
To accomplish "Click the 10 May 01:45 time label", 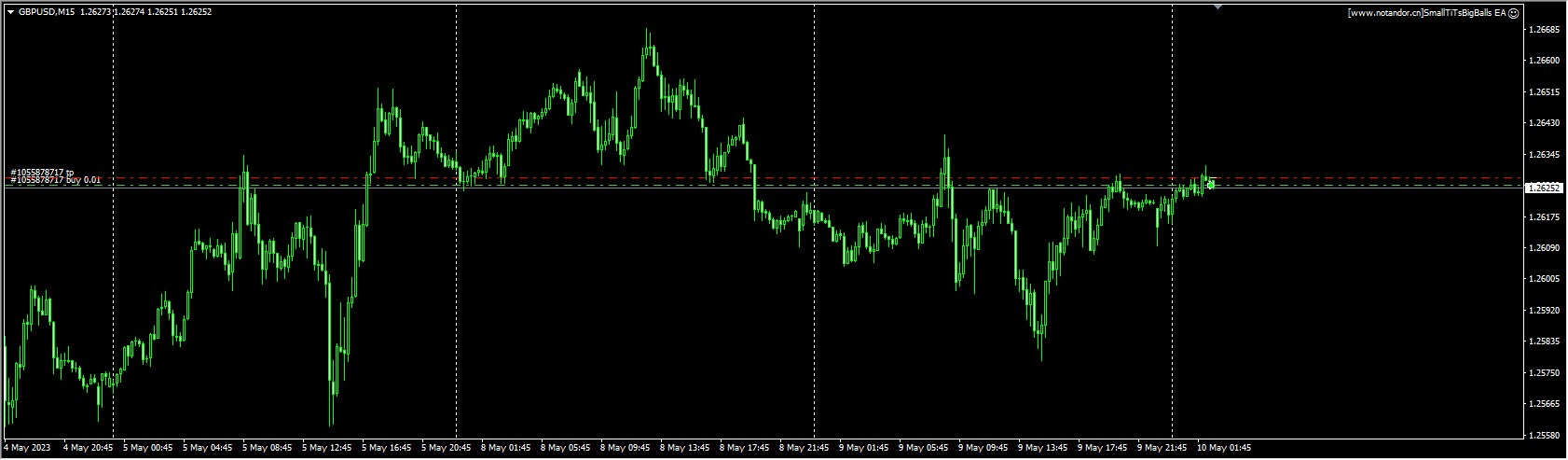I will 1223,449.
